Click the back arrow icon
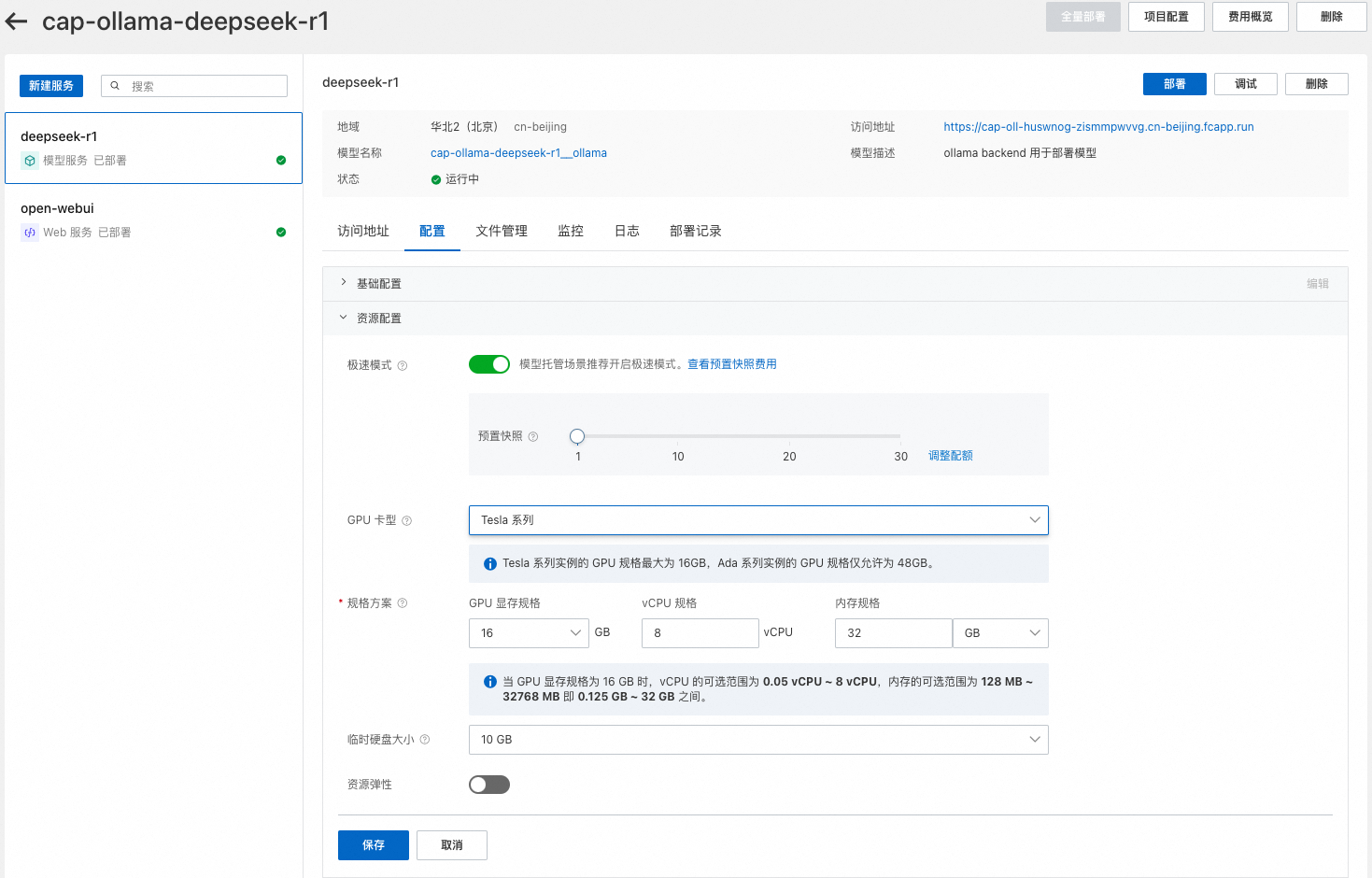This screenshot has width=1372, height=878. [x=16, y=21]
